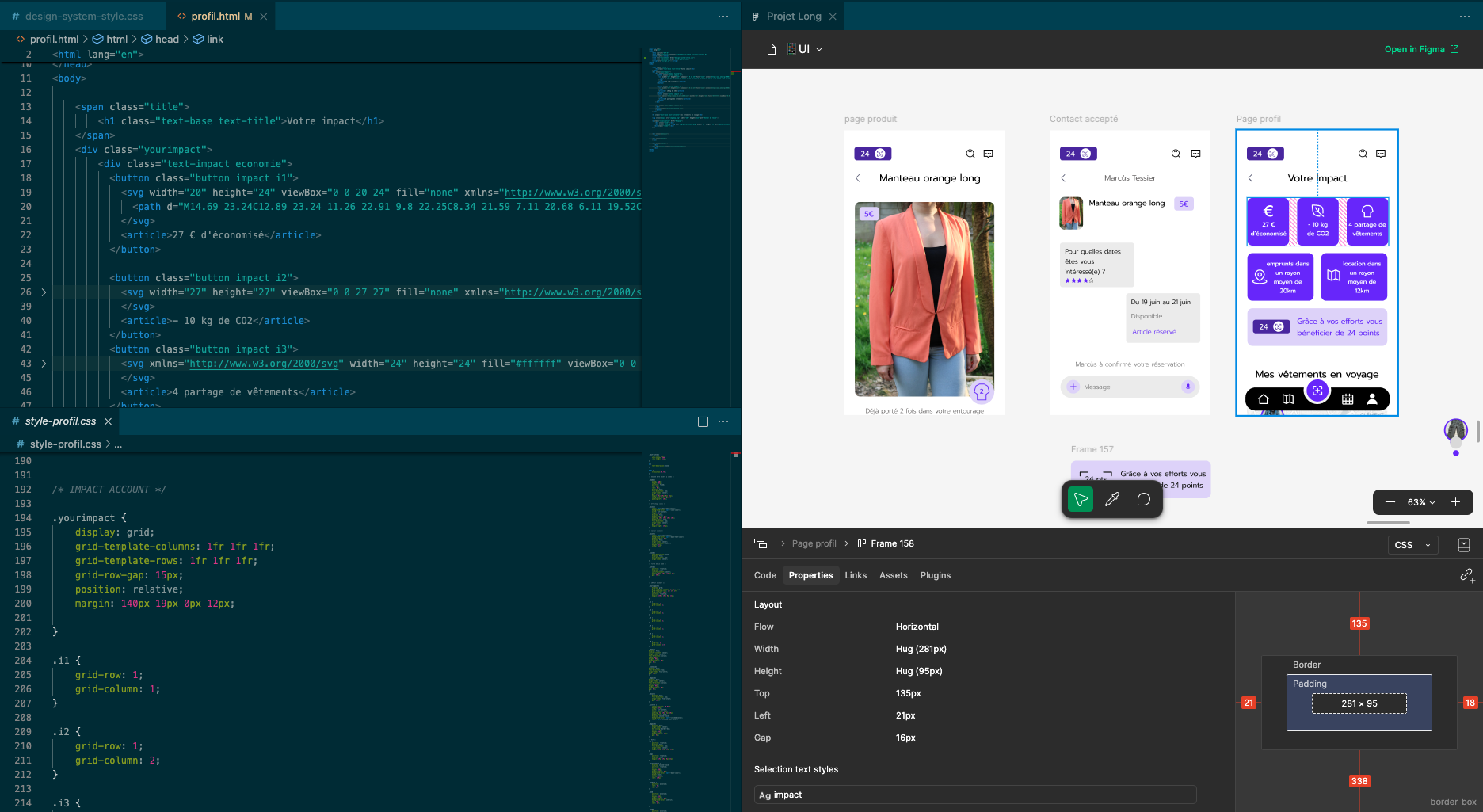Open the 63% zoom level dropdown
The width and height of the screenshot is (1483, 812).
(1422, 501)
